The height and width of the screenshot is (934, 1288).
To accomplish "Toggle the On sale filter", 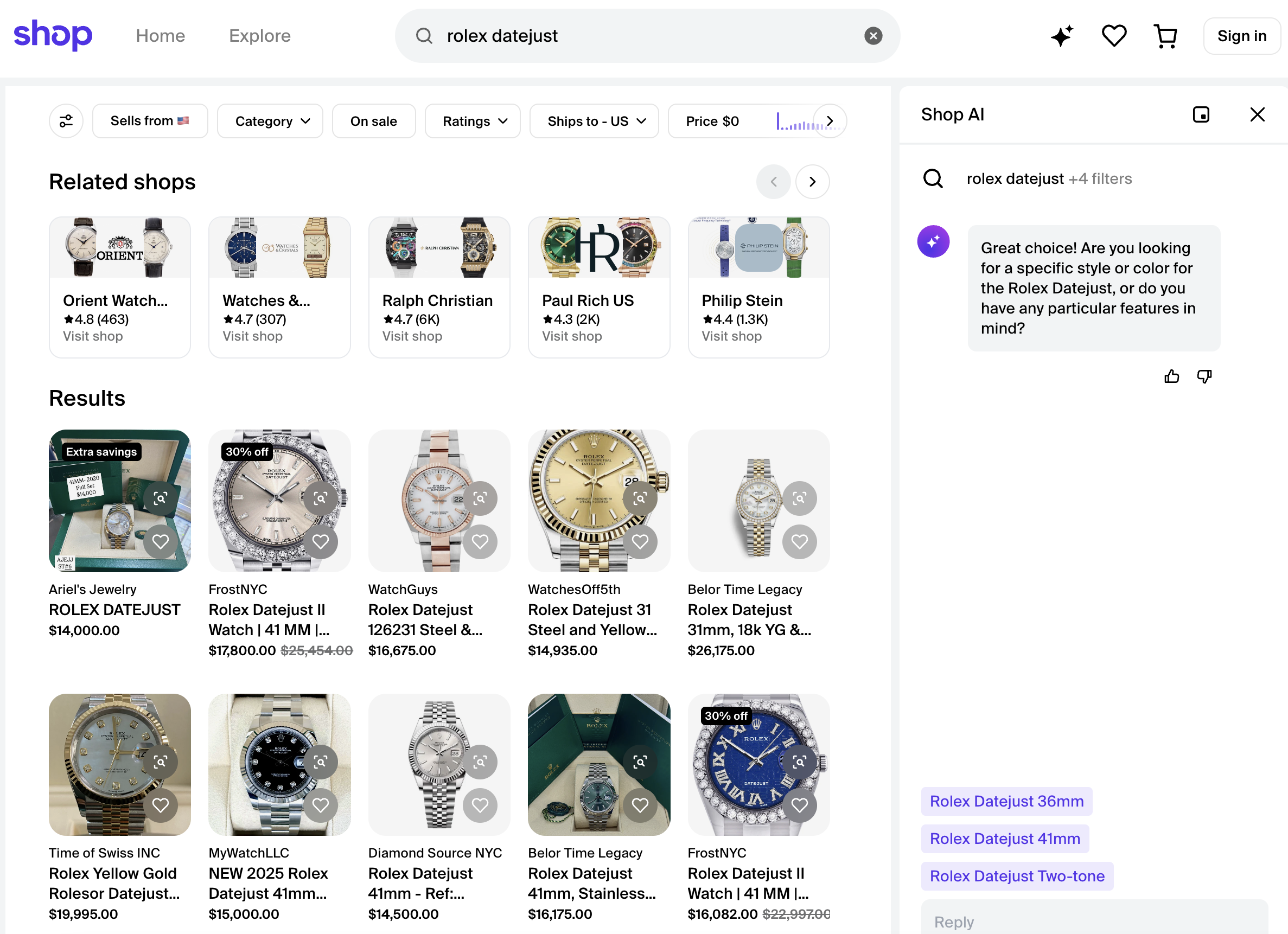I will (x=374, y=121).
